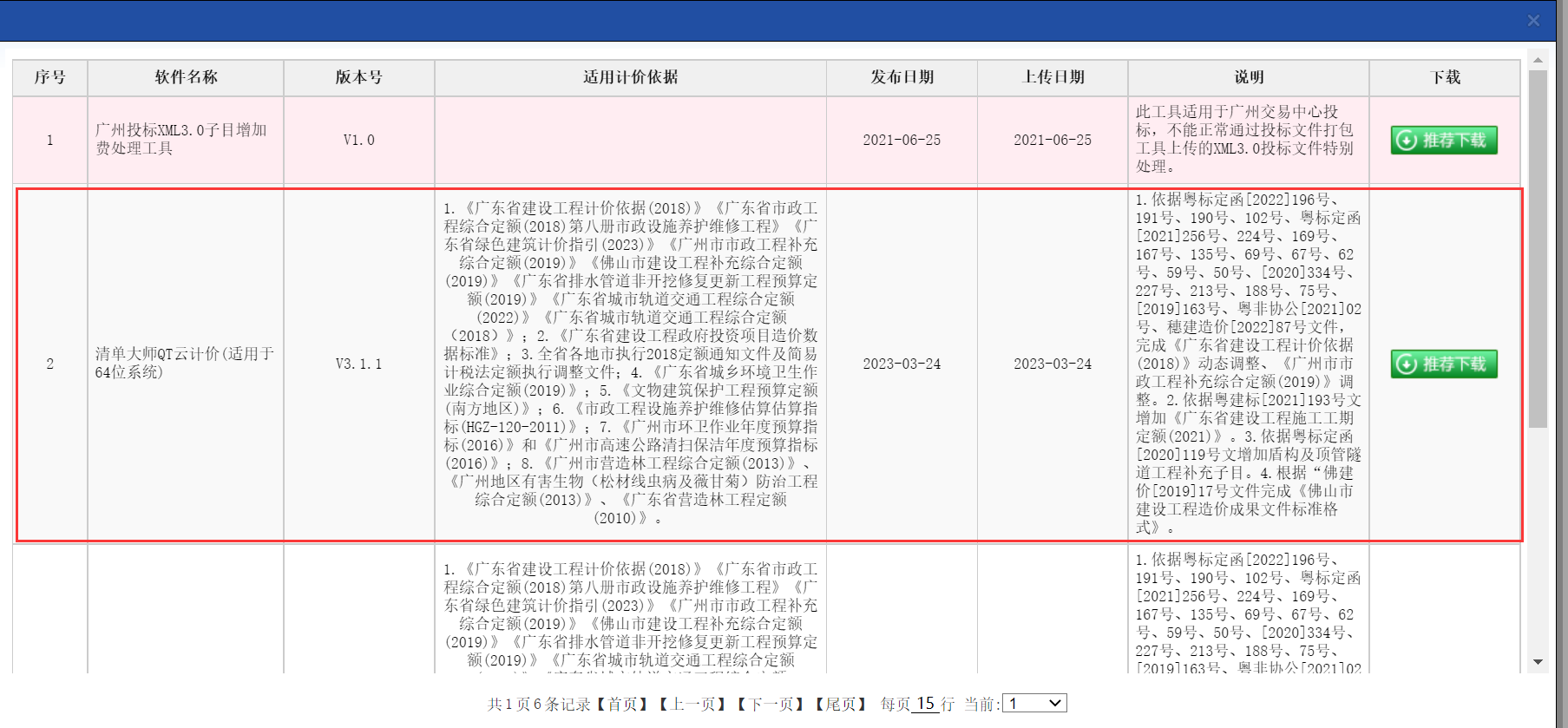Select software name 清单大师QT云计价(适用于64位系统)

[x=185, y=363]
